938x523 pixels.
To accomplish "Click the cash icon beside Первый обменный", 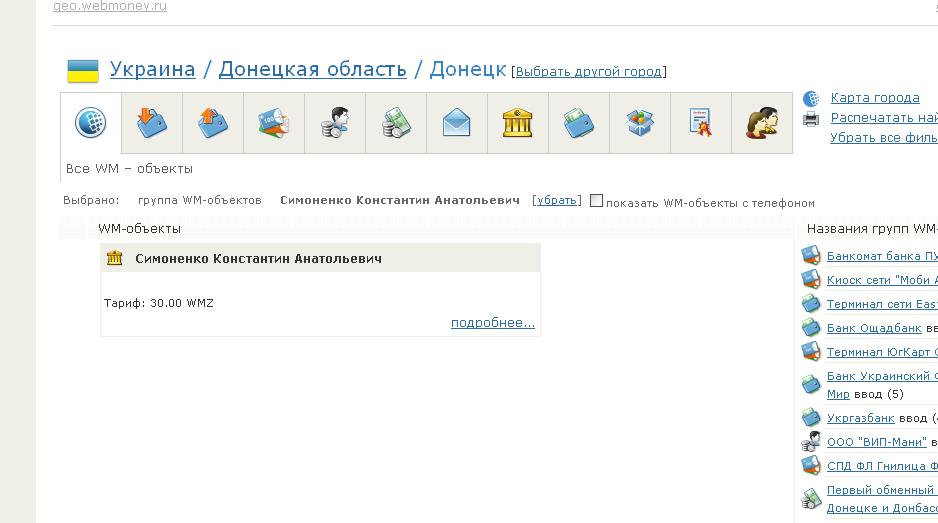I will [x=811, y=498].
